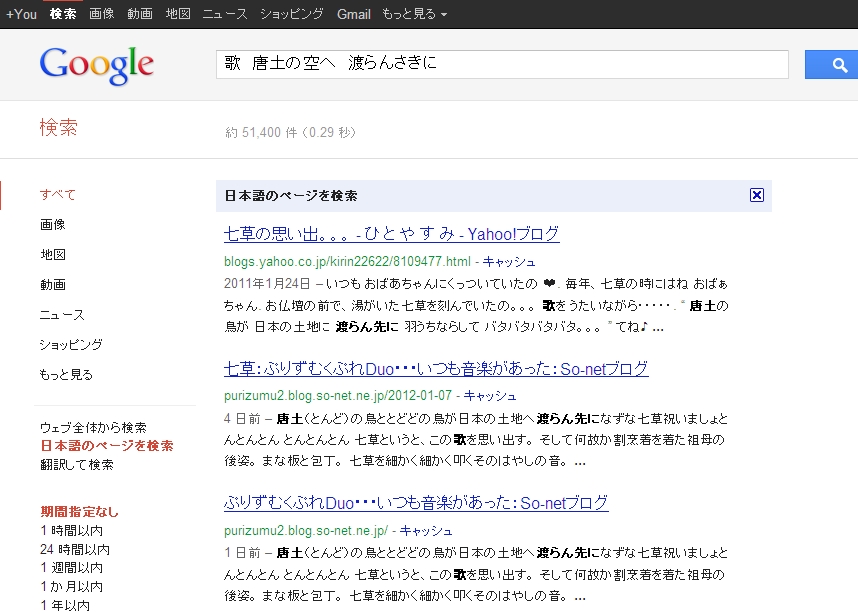858x614 pixels.
Task: Filter results to 1 週間以内
Action: coord(71,568)
